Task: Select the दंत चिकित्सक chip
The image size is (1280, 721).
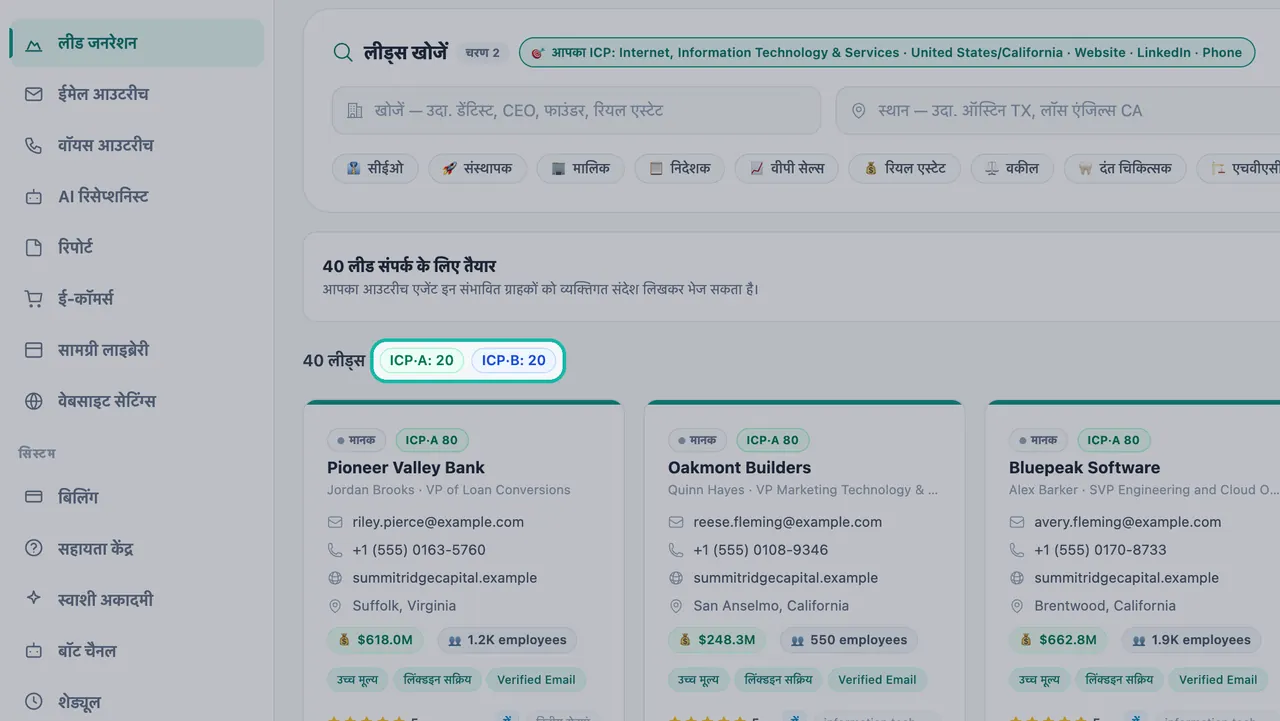Action: click(1125, 168)
